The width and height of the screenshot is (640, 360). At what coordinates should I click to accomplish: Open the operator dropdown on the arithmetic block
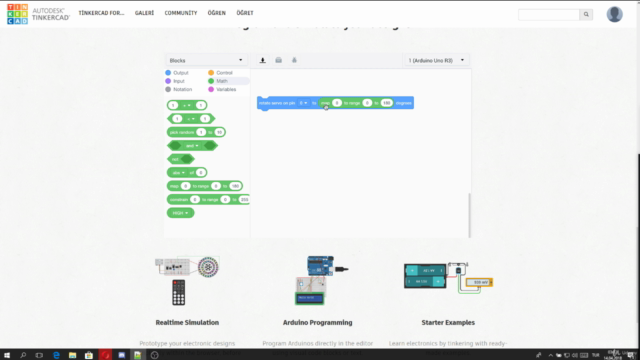pos(187,105)
